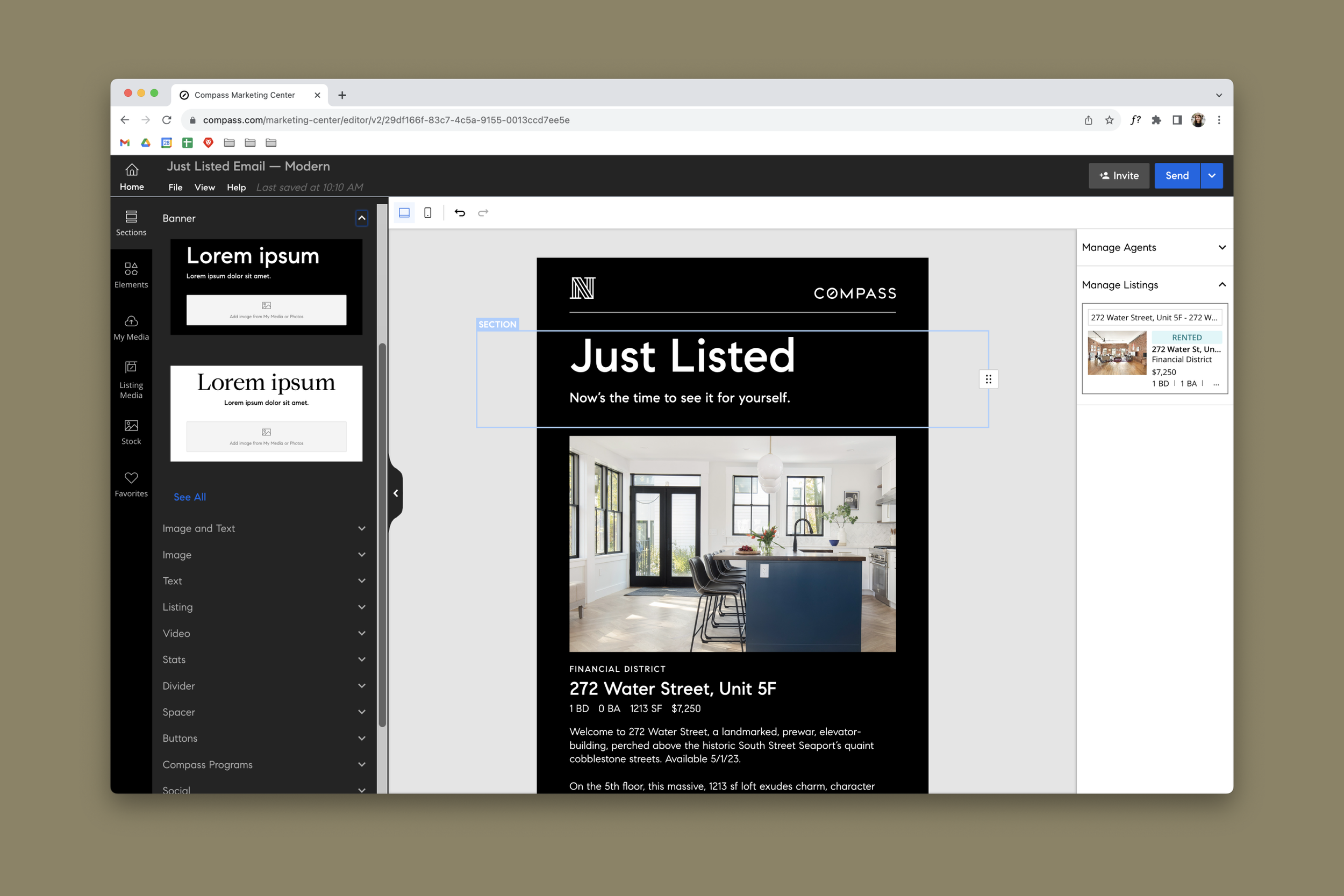1344x896 pixels.
Task: Click the sections panel vertical scrollbar
Action: tap(382, 534)
